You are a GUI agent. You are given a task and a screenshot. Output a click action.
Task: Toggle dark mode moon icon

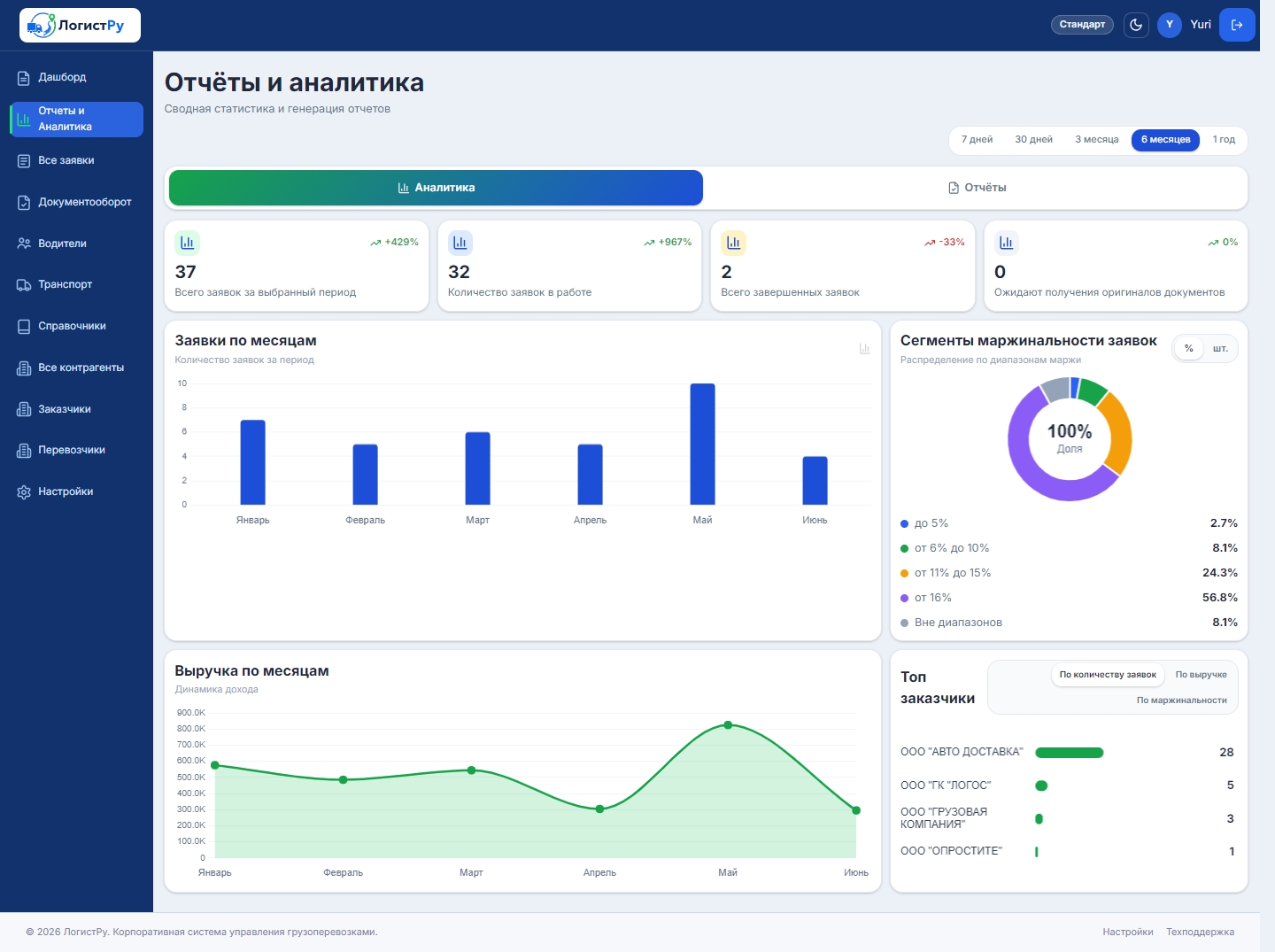coord(1136,25)
